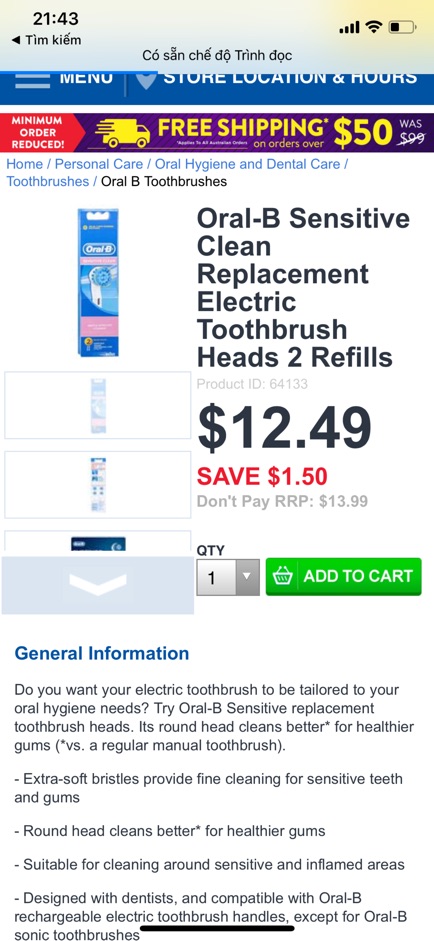
Task: View the main Oral-B product image
Action: [98, 283]
